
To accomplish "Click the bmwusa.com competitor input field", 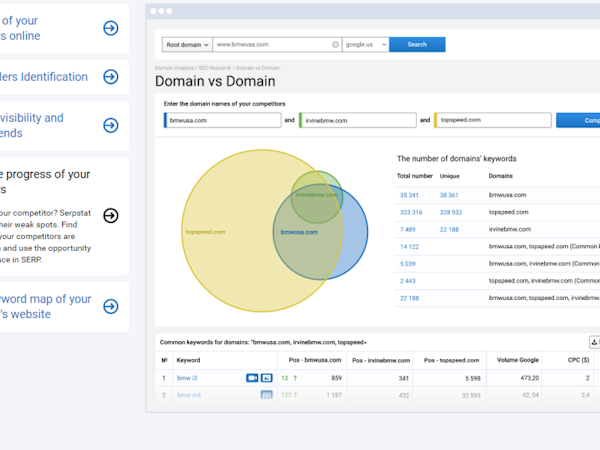I will [222, 120].
